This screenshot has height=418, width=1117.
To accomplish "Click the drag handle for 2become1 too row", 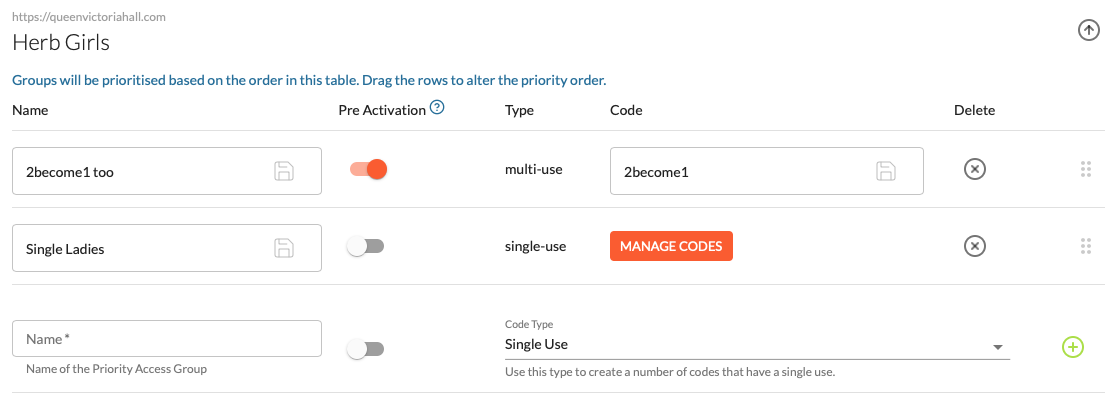I will click(x=1086, y=170).
